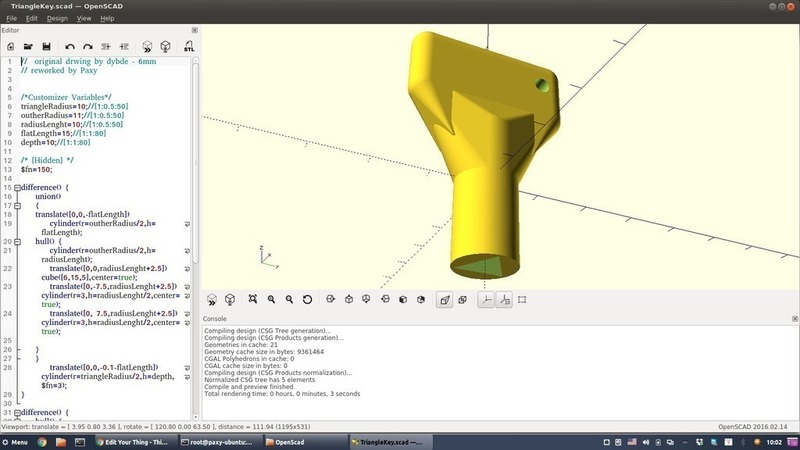Image resolution: width=800 pixels, height=450 pixels.
Task: Open the Design menu
Action: 57,18
